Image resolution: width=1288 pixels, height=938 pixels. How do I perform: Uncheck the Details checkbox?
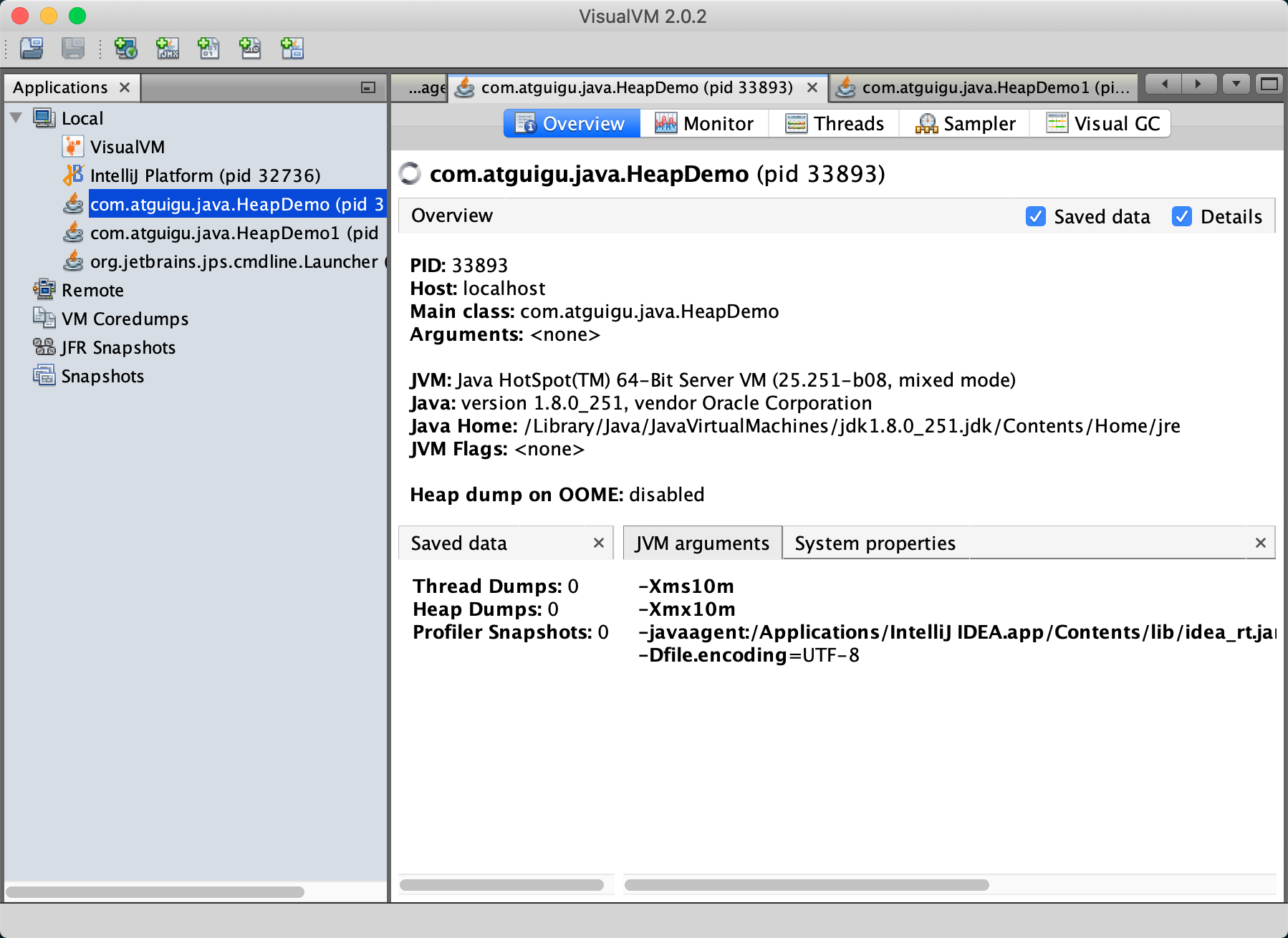pos(1182,216)
